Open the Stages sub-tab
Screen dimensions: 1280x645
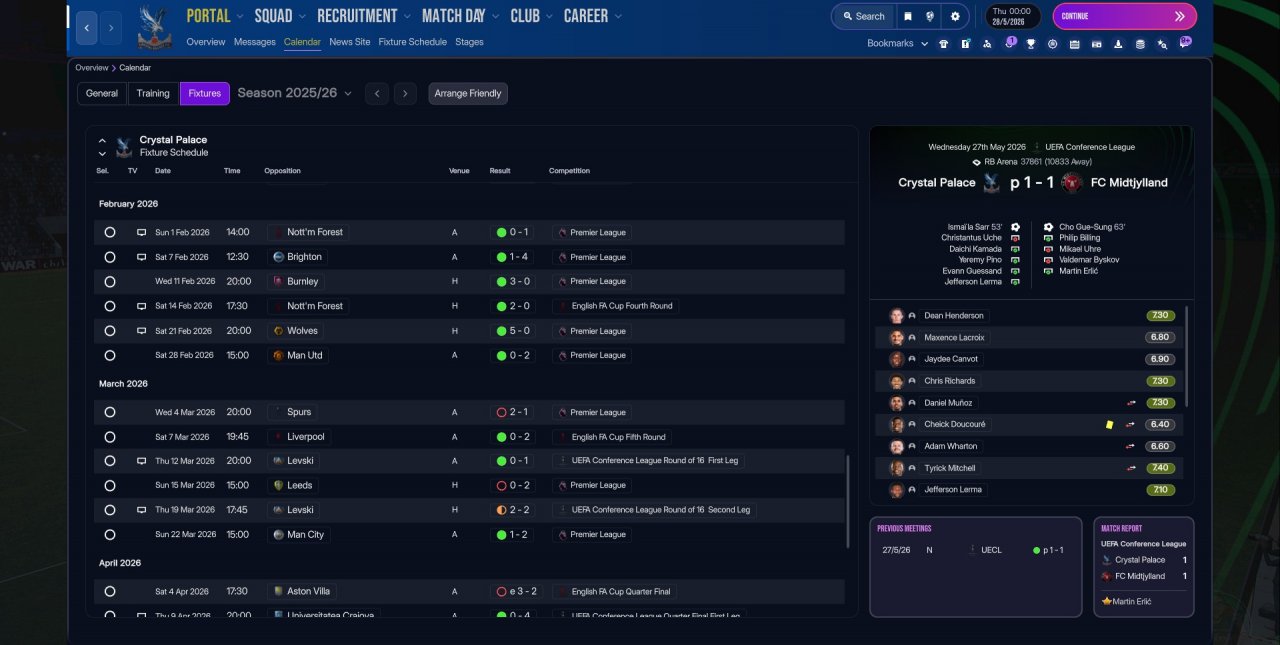pos(469,42)
